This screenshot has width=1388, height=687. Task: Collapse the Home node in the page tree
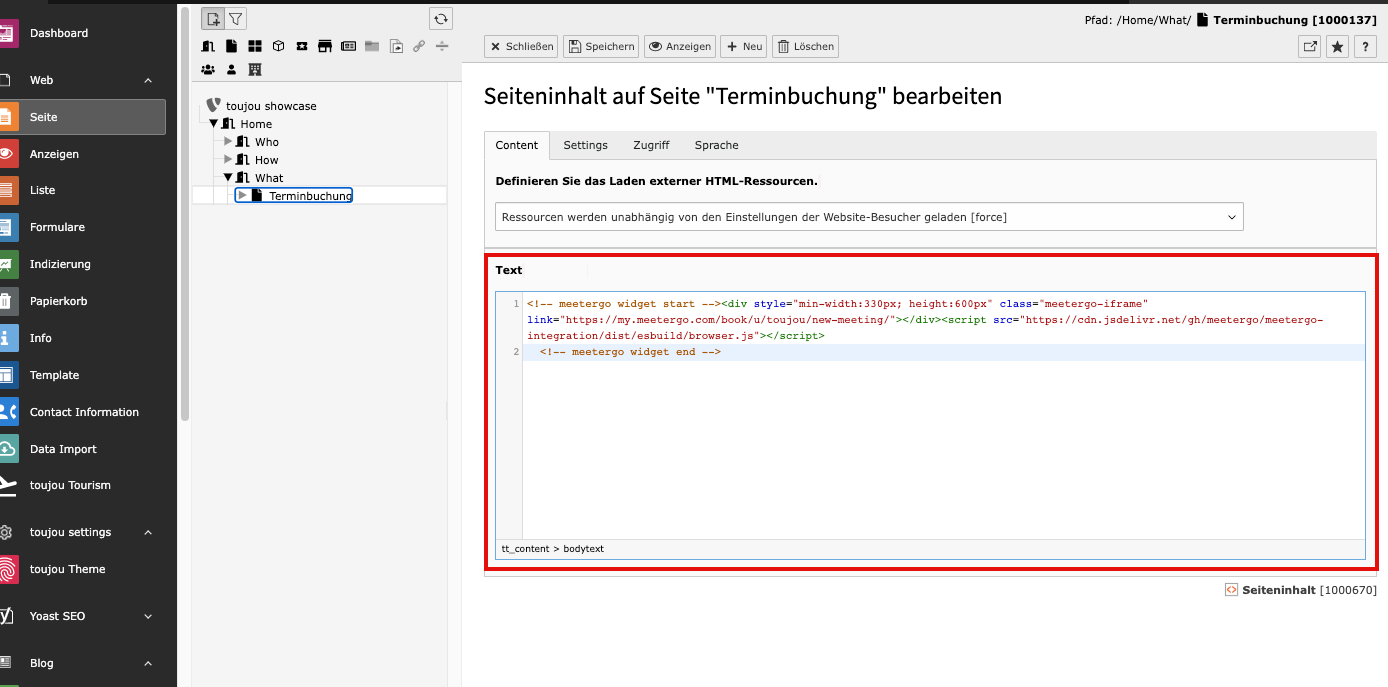(x=214, y=124)
